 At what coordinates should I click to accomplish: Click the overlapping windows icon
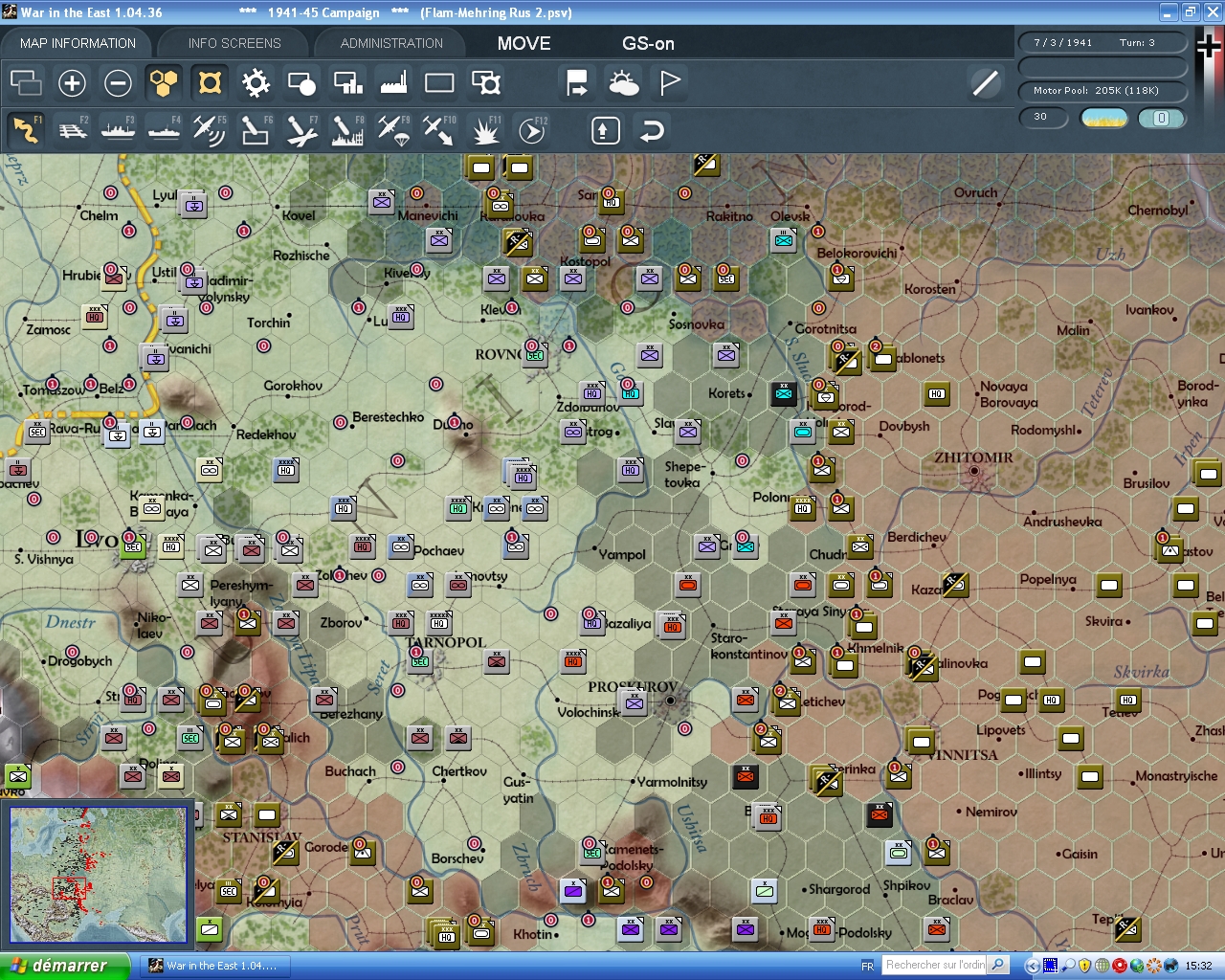[26, 83]
